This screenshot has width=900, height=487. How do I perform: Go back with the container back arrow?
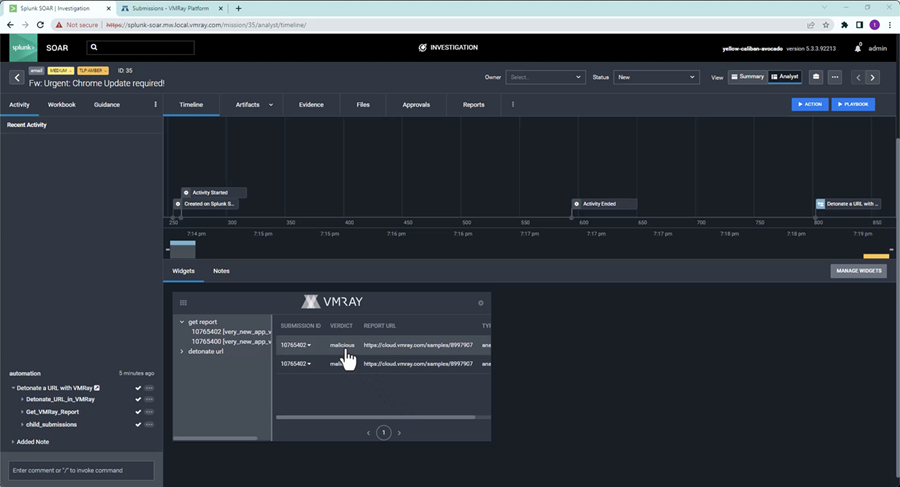17,77
